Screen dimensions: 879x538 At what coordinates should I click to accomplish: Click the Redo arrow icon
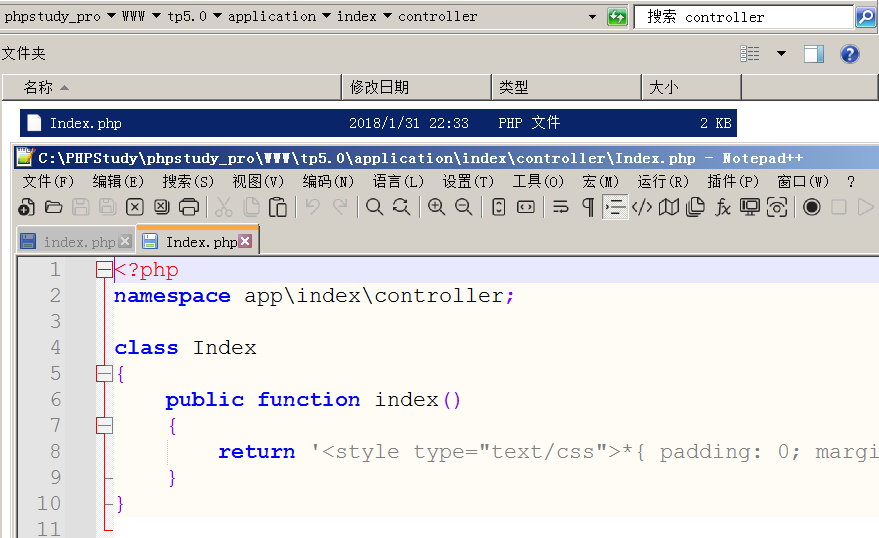click(x=340, y=207)
